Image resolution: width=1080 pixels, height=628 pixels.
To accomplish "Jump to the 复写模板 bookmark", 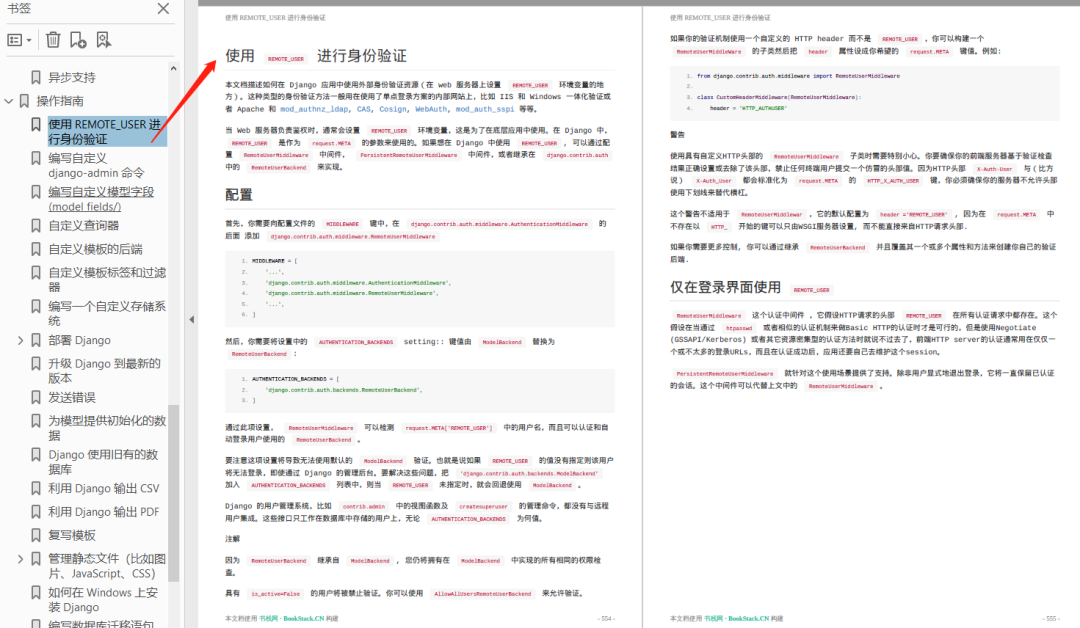I will 72,535.
